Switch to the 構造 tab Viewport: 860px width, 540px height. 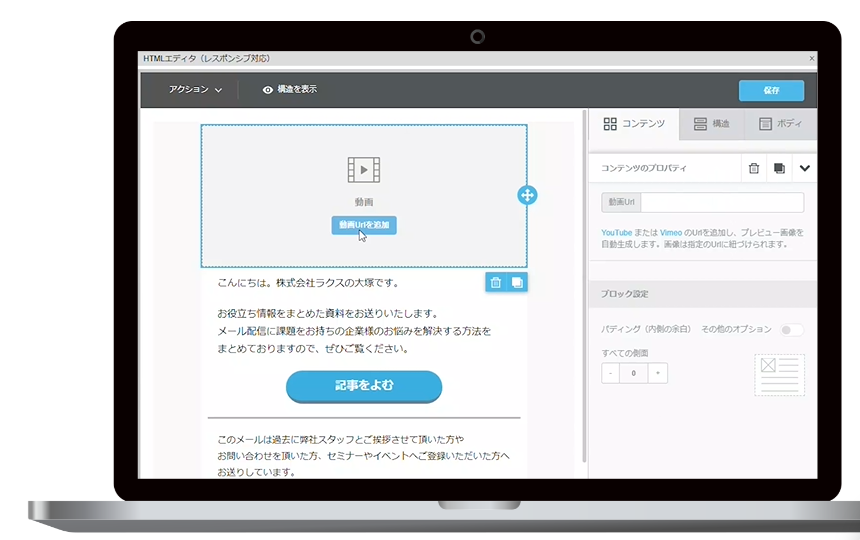click(x=711, y=124)
